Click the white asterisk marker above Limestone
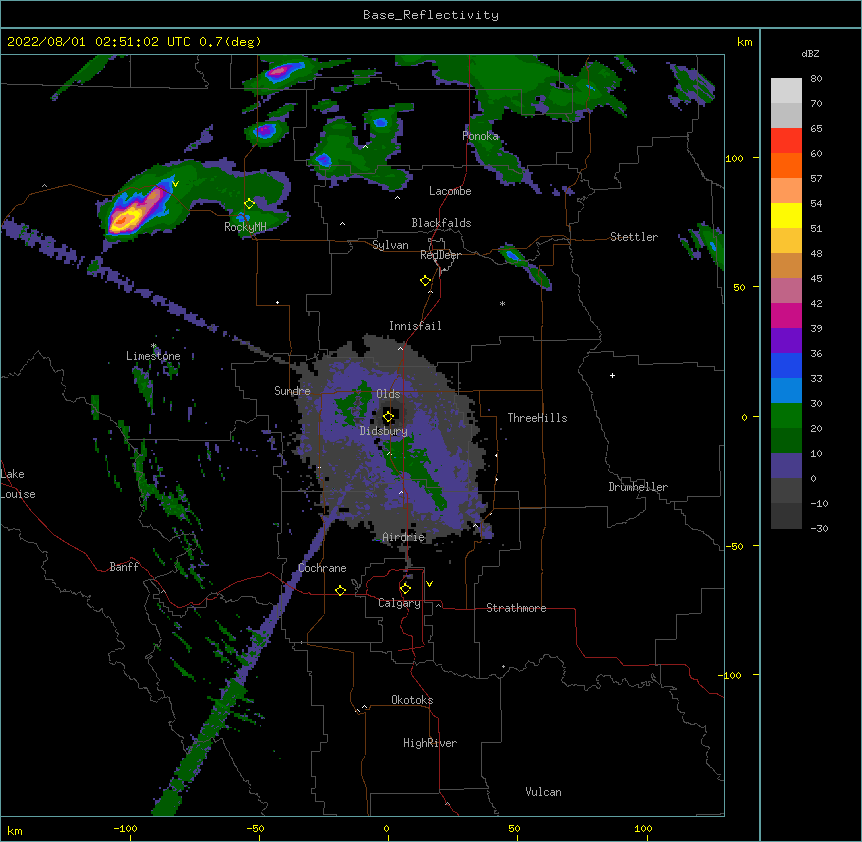 click(154, 346)
